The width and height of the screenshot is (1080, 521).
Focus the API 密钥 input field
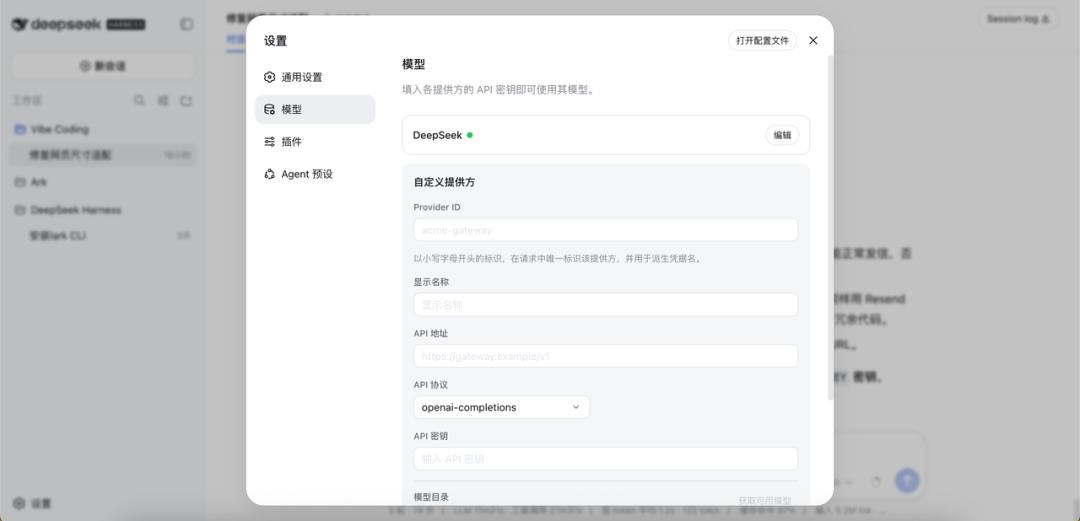click(x=605, y=459)
